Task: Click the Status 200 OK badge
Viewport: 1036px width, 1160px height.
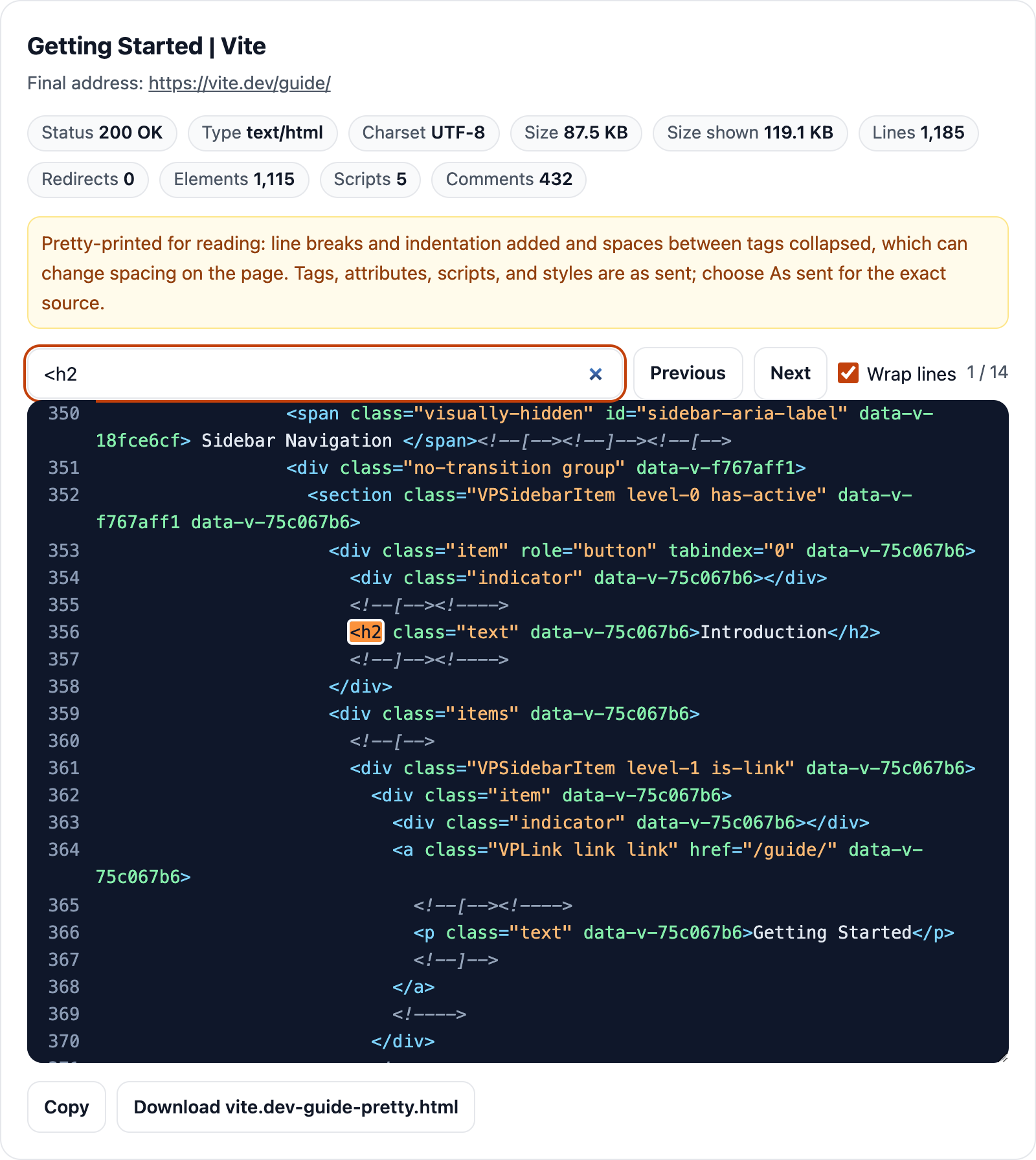Action: pyautogui.click(x=102, y=133)
